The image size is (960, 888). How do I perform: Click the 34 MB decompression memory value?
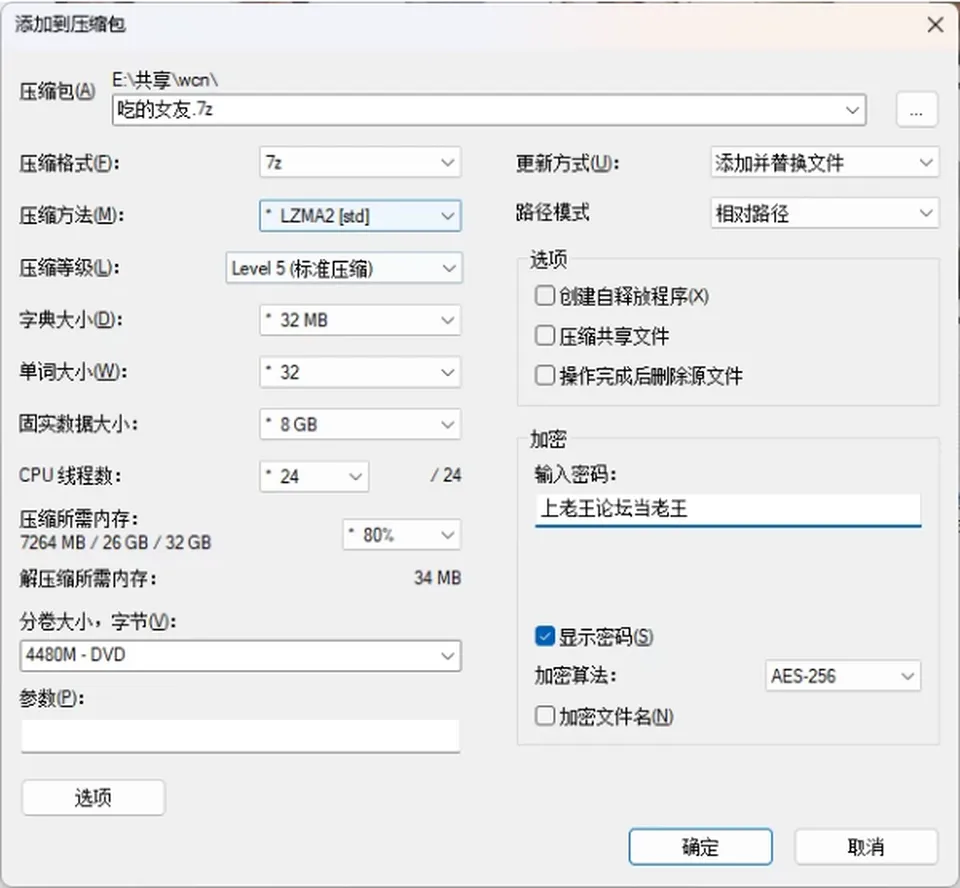[438, 578]
